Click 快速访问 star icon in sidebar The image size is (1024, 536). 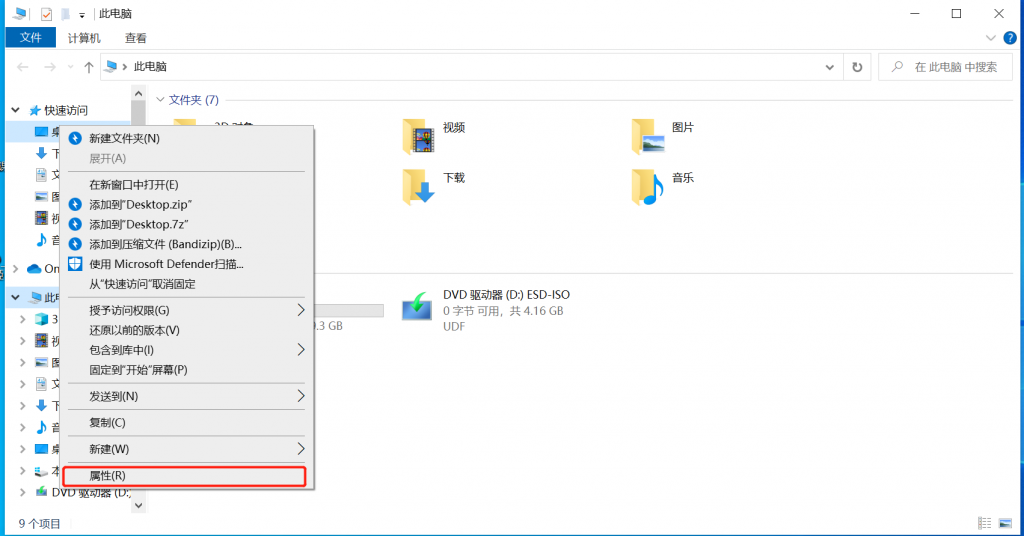coord(35,110)
